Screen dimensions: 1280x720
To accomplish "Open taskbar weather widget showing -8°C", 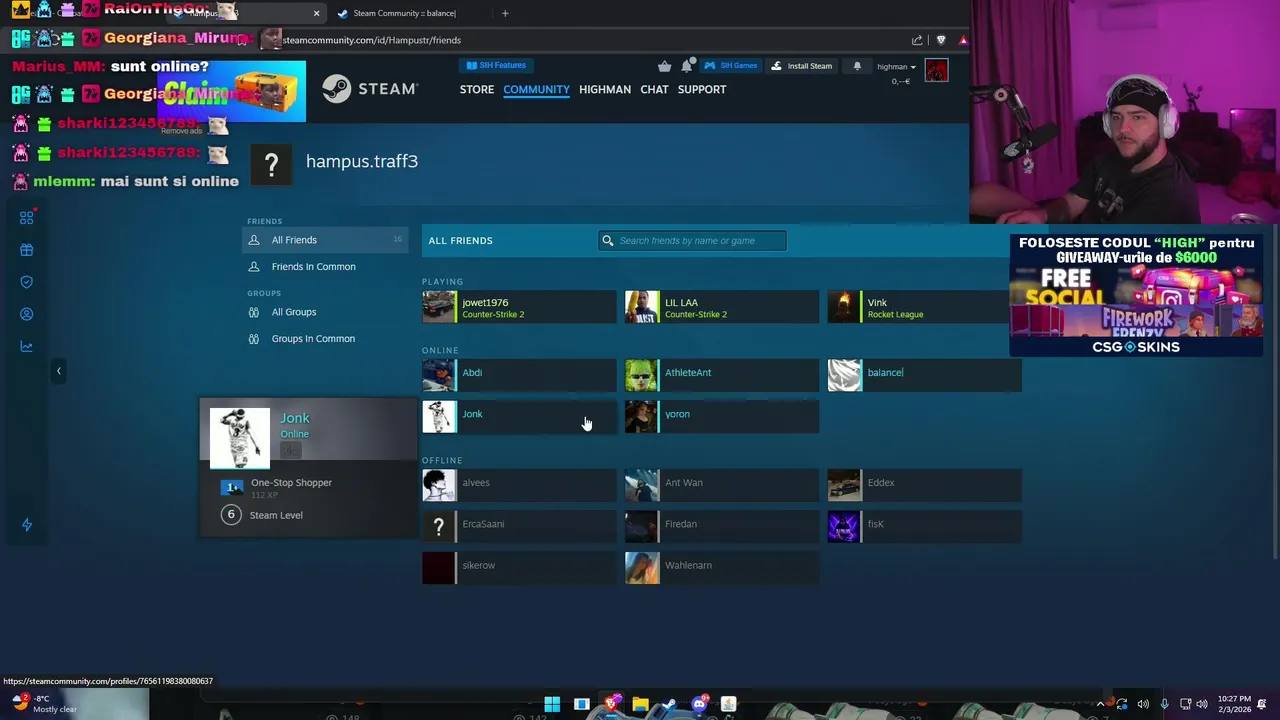I will tap(42, 704).
